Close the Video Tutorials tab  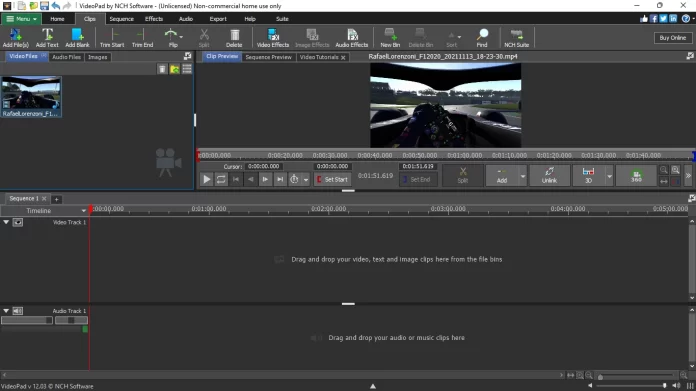tap(343, 57)
